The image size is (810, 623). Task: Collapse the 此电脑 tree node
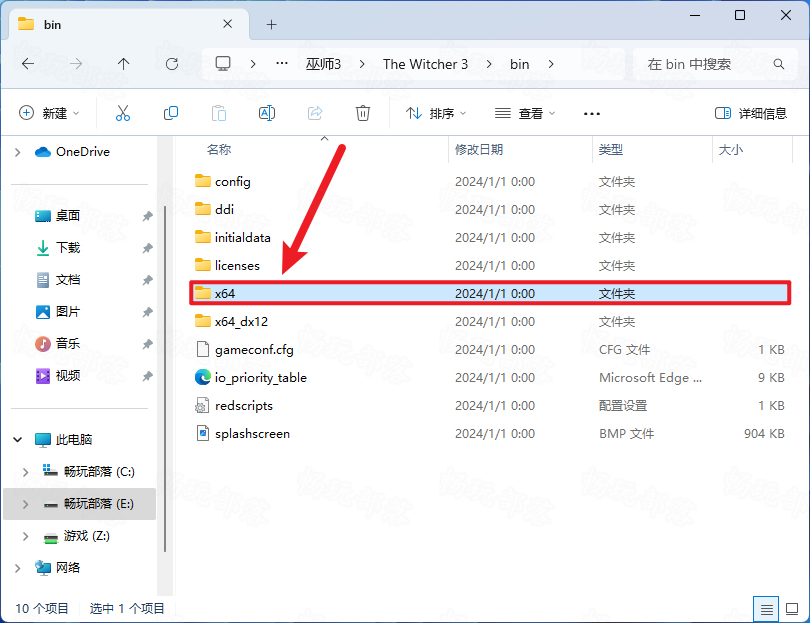[18, 440]
